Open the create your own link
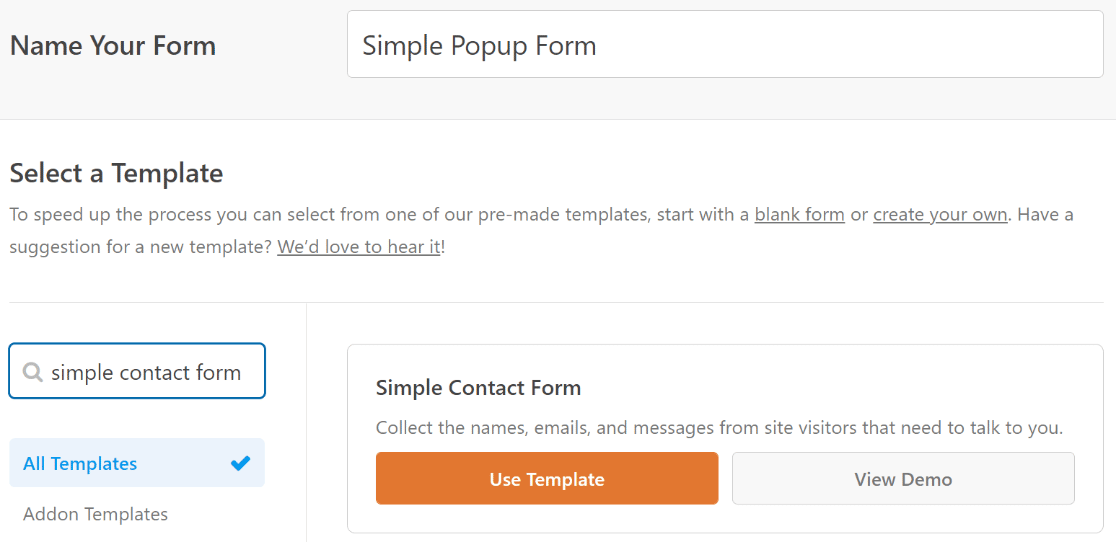Viewport: 1116px width, 542px height. click(940, 214)
